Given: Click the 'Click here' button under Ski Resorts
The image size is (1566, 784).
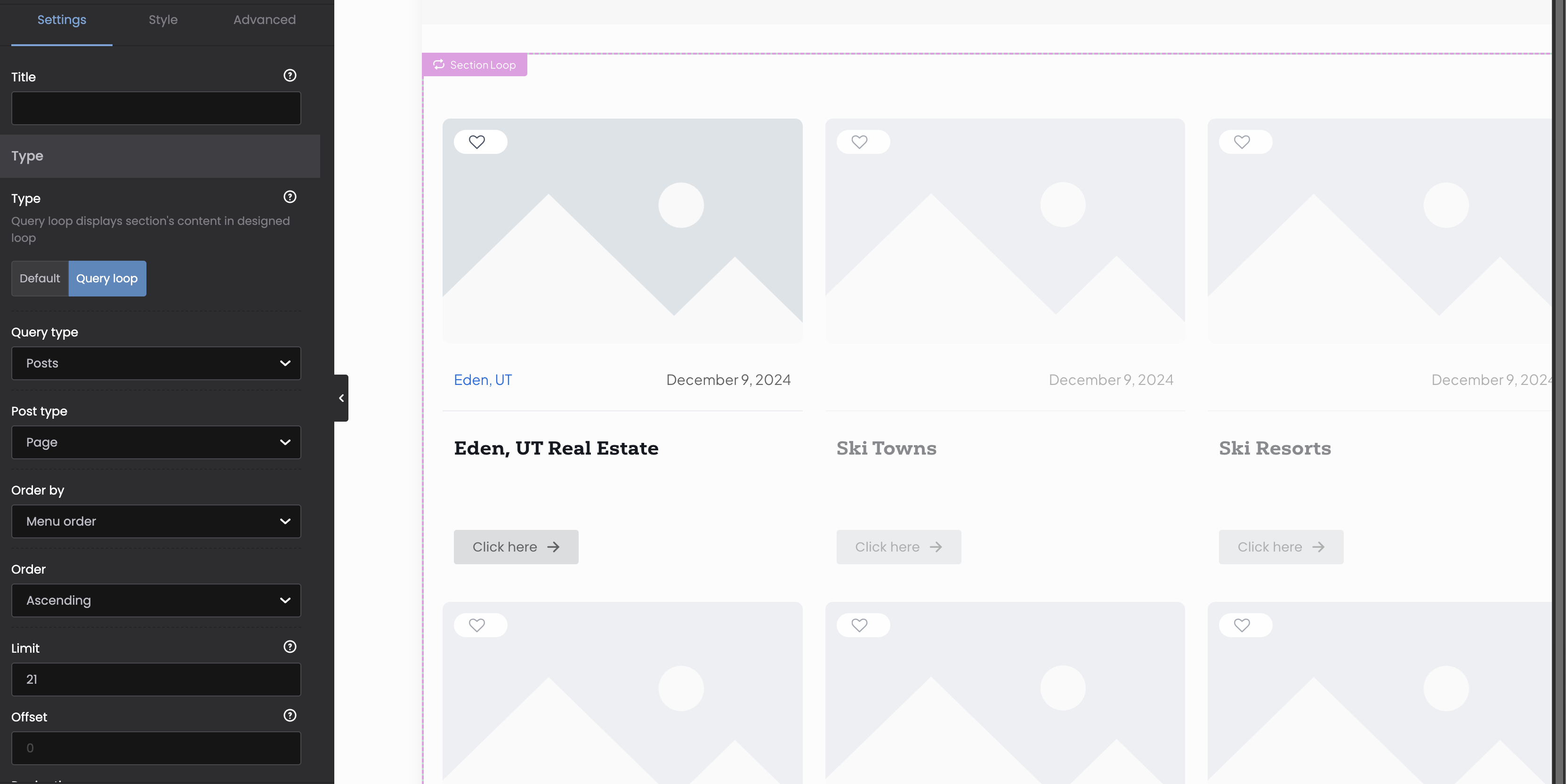Looking at the screenshot, I should point(1281,547).
